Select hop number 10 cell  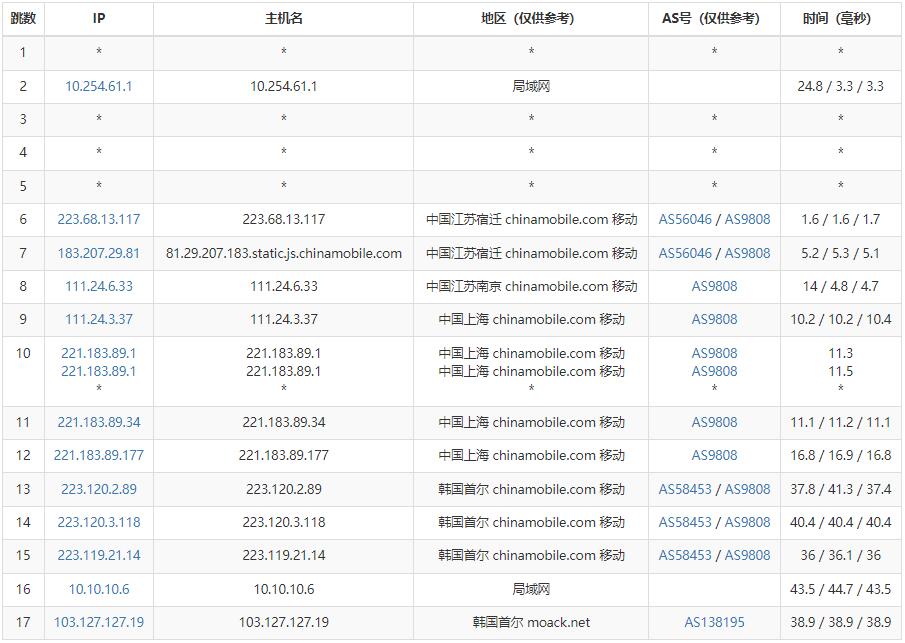pos(23,372)
